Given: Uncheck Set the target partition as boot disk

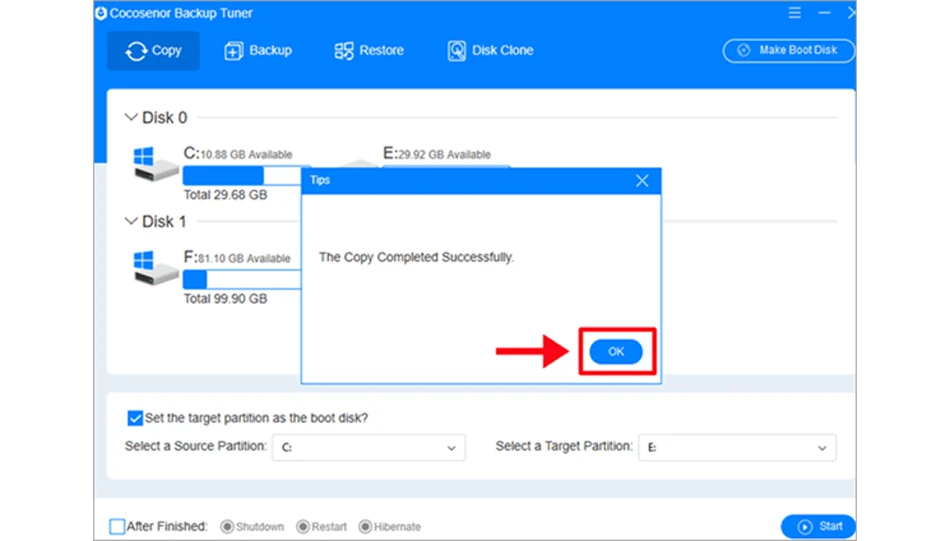Looking at the screenshot, I should [x=135, y=418].
